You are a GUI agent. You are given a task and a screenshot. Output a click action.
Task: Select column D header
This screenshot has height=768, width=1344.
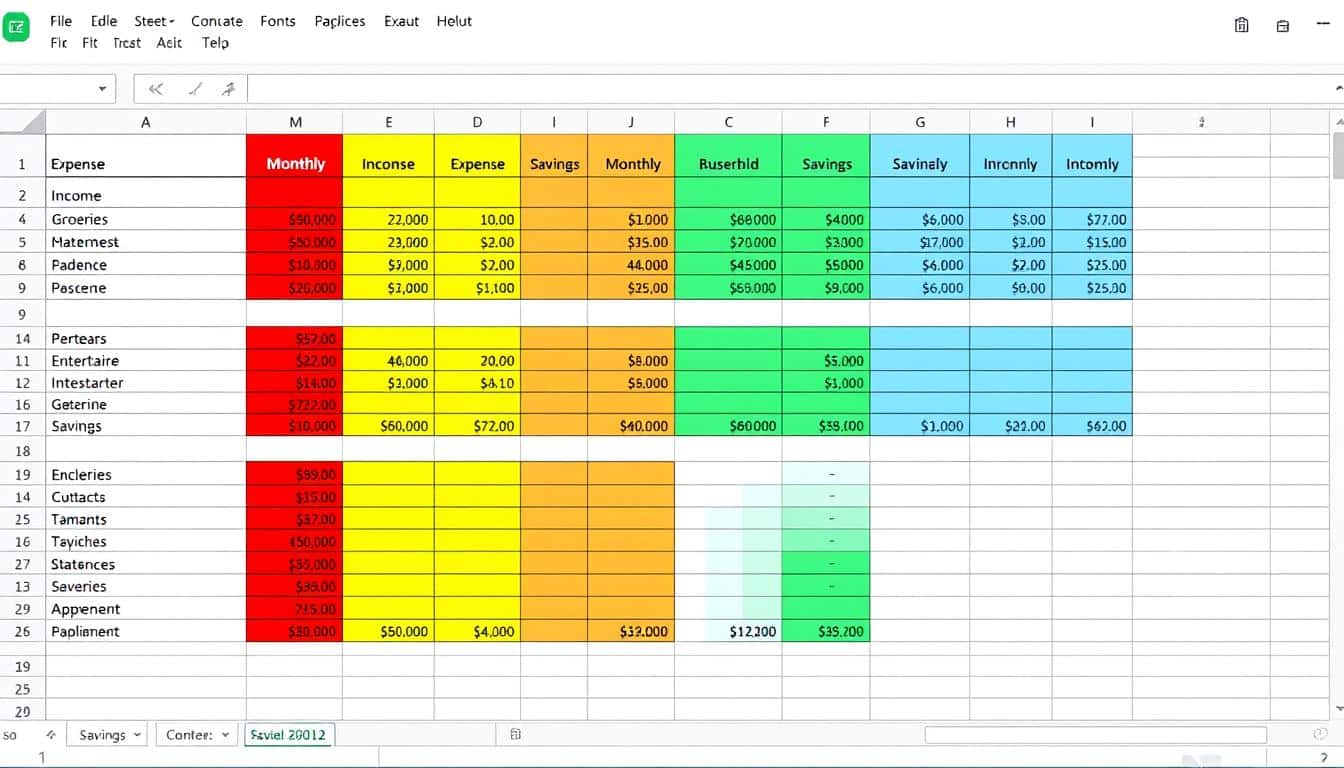click(x=477, y=122)
